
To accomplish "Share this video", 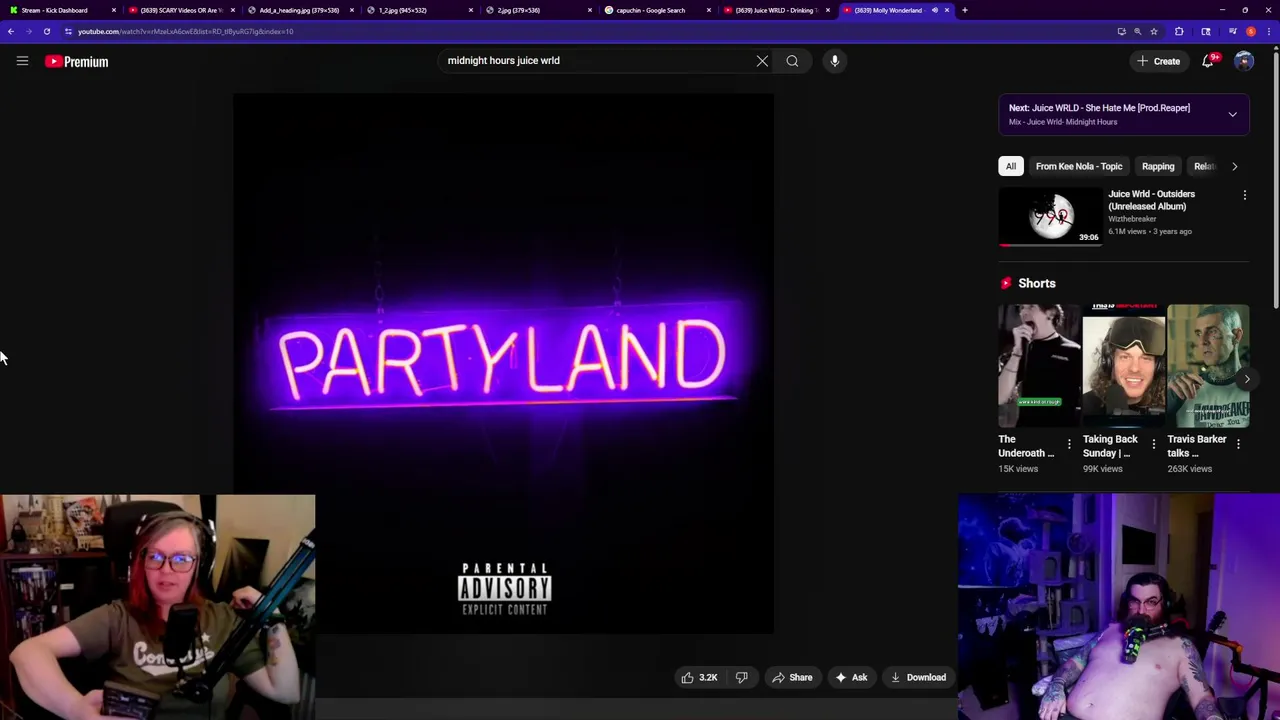I will pyautogui.click(x=791, y=677).
